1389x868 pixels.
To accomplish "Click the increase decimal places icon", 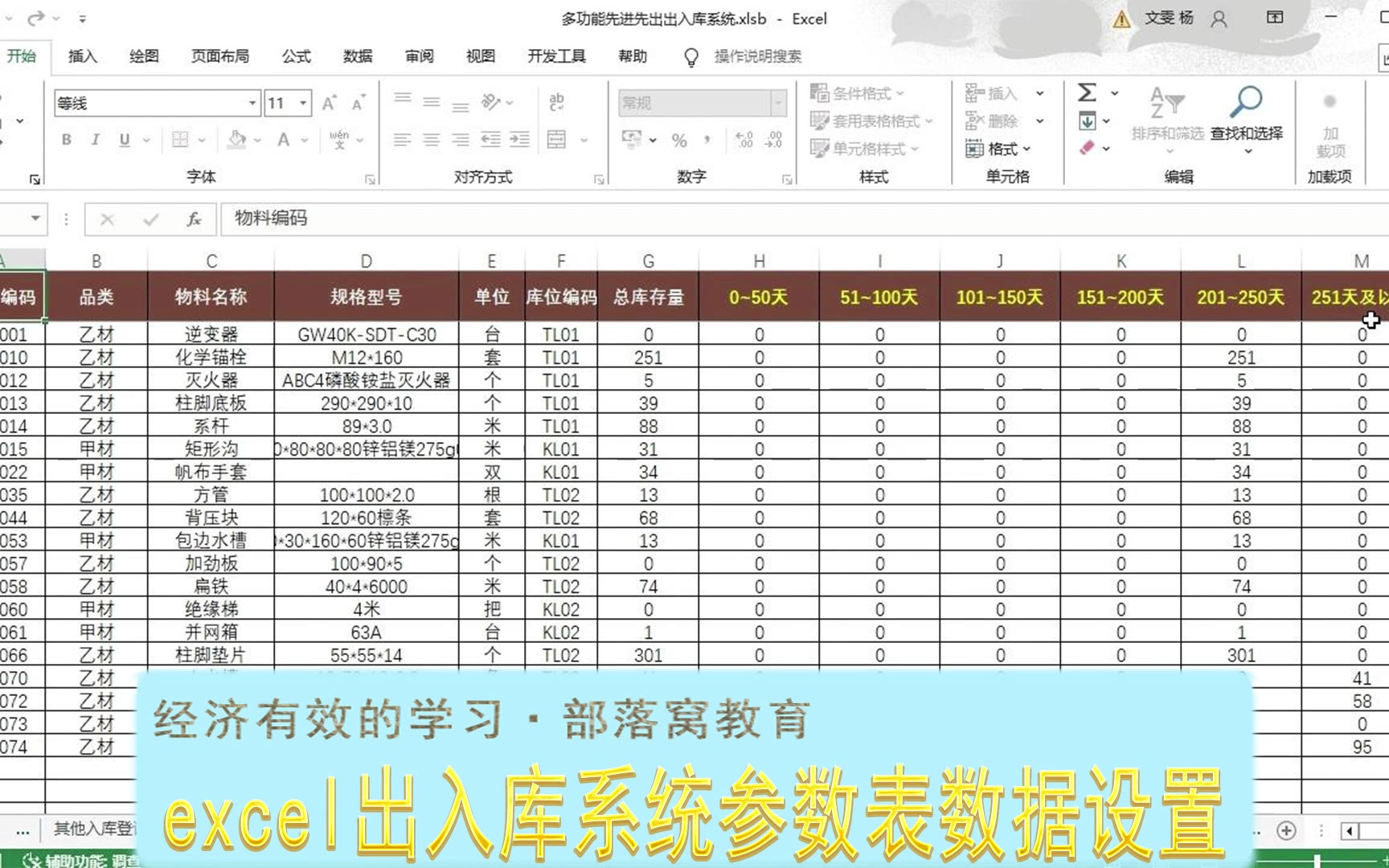I will tap(744, 141).
